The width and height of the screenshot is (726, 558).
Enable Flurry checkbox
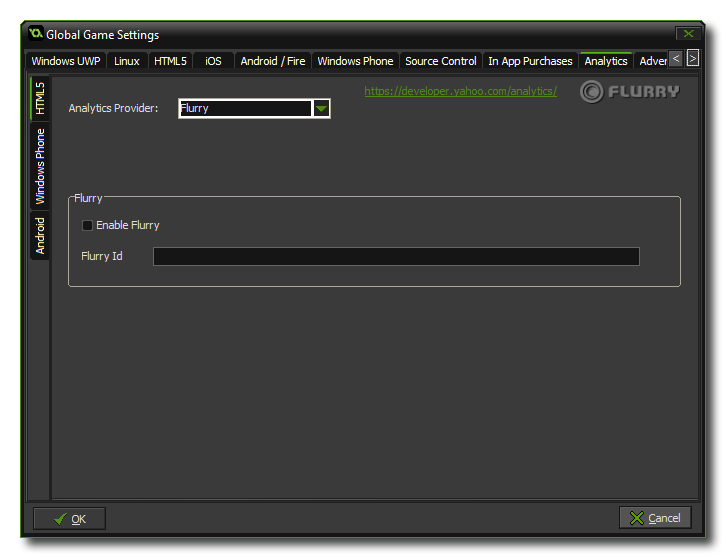pos(87,225)
